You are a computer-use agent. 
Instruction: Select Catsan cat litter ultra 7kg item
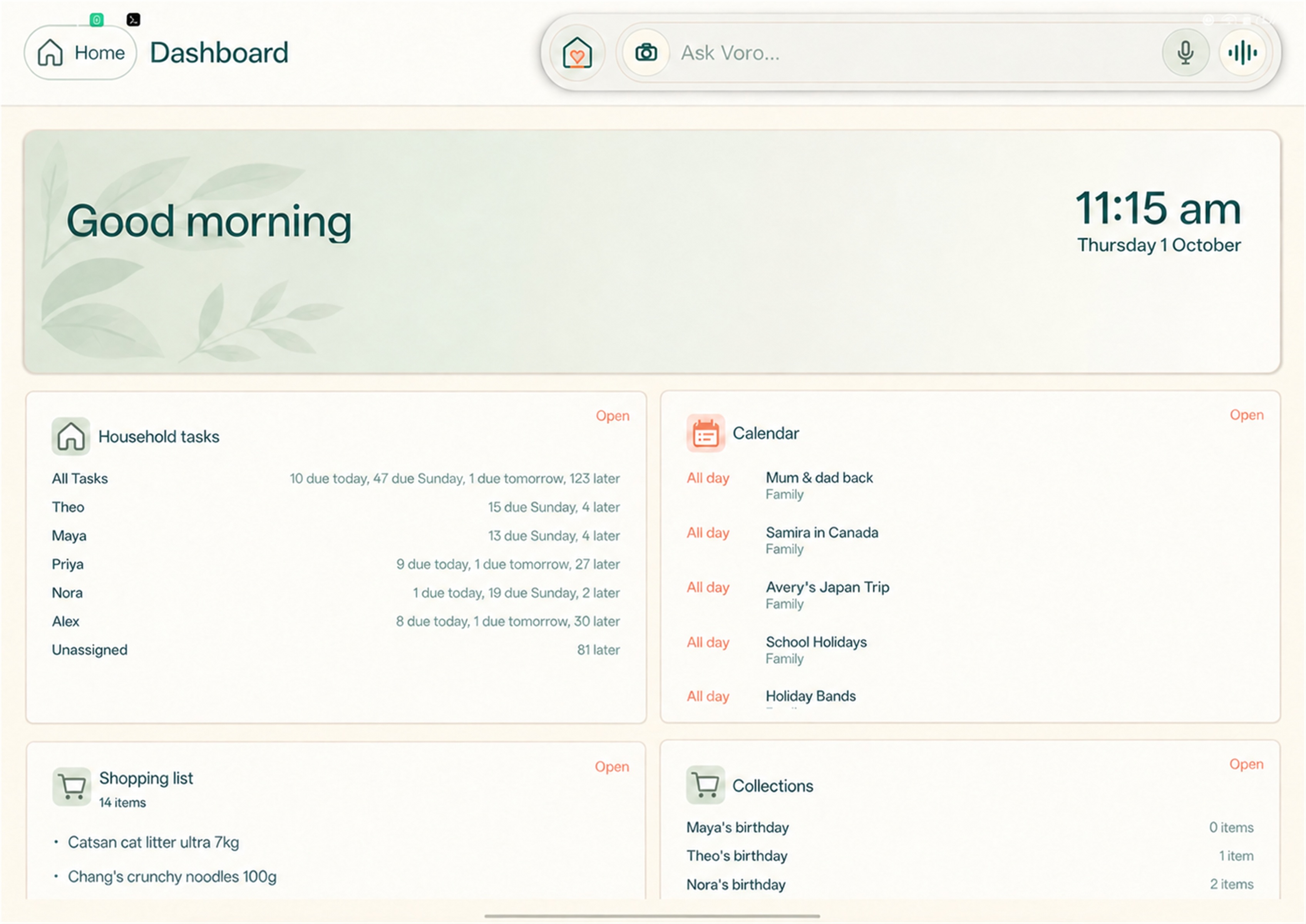click(153, 843)
